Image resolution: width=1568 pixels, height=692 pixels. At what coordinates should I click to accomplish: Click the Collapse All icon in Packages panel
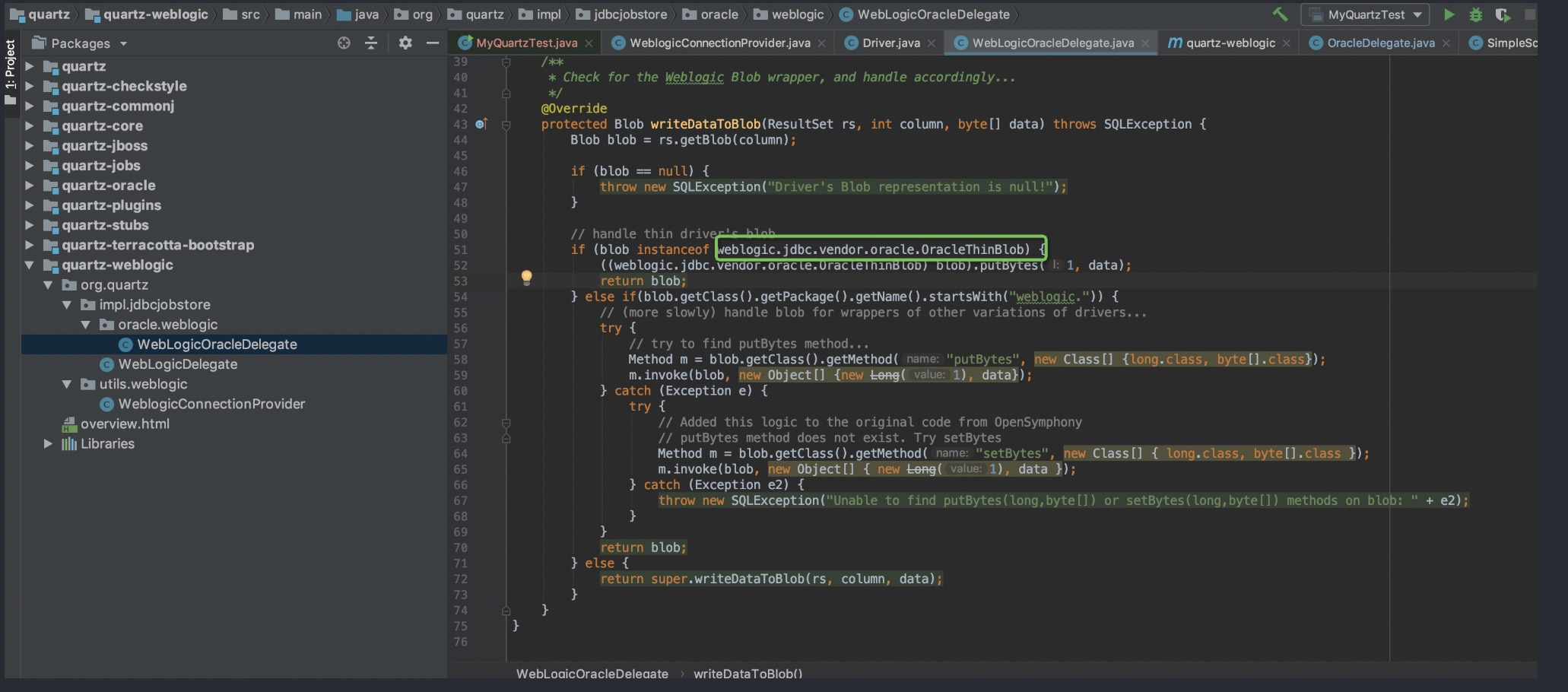point(371,43)
